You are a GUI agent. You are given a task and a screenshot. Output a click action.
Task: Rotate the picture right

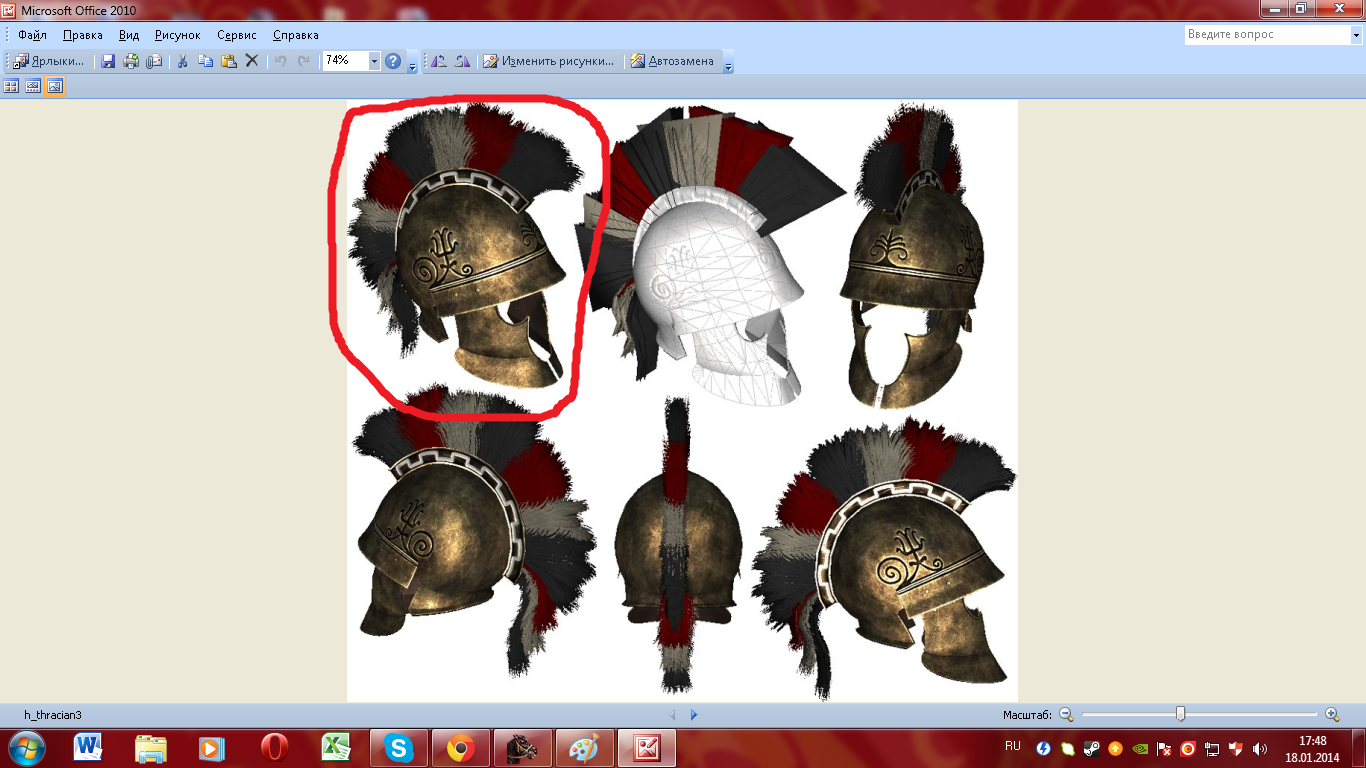click(461, 61)
